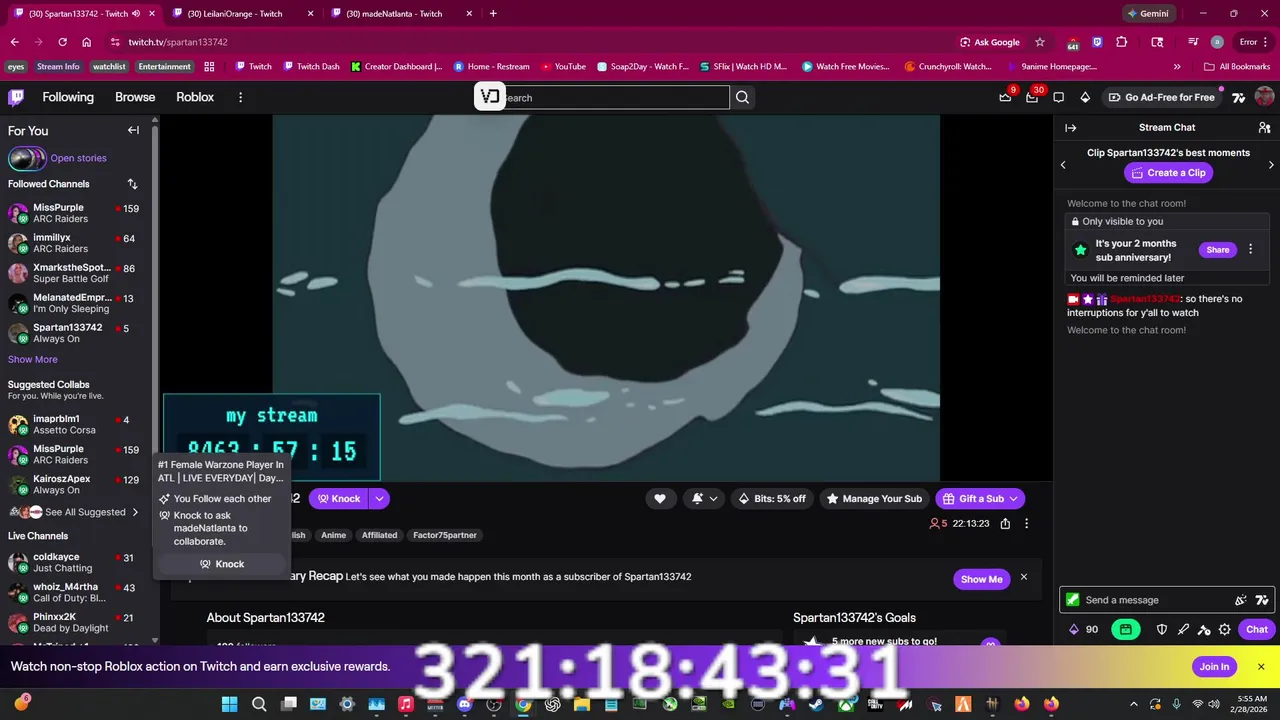Show previous clip suggestion arrow
Screen dimensions: 1280x720
click(x=1063, y=165)
